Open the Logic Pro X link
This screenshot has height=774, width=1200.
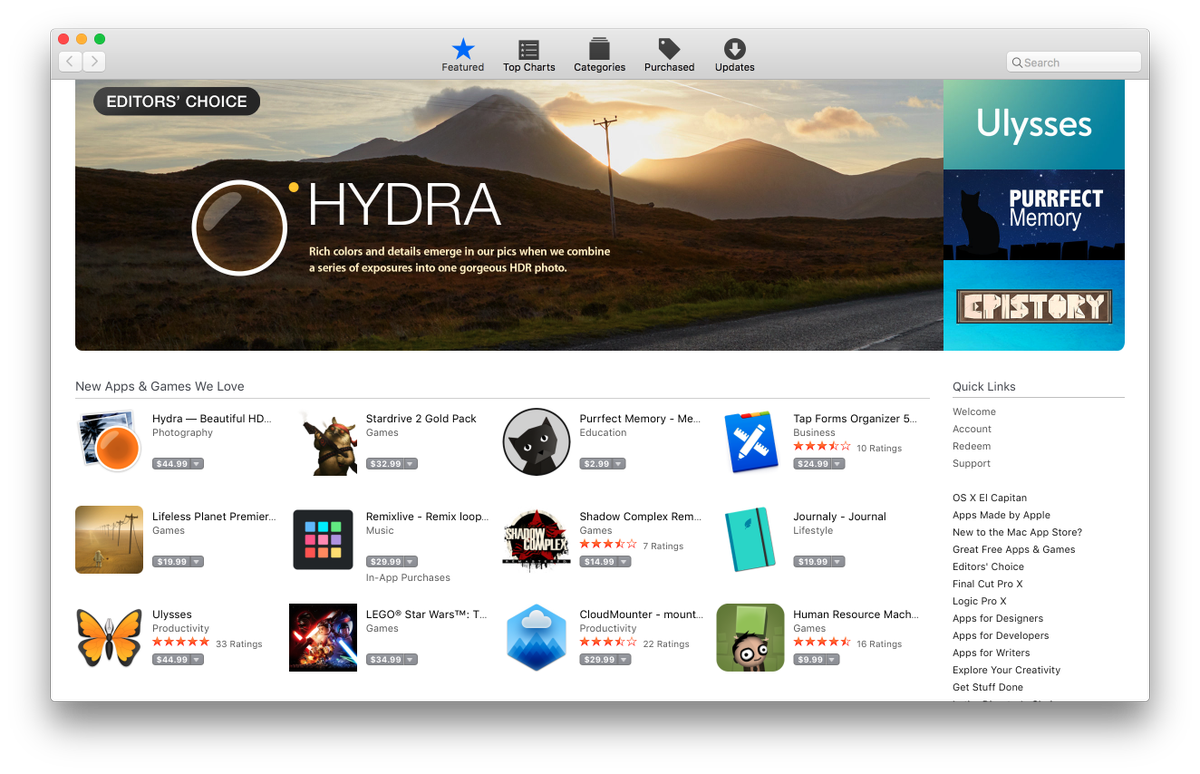[x=979, y=601]
